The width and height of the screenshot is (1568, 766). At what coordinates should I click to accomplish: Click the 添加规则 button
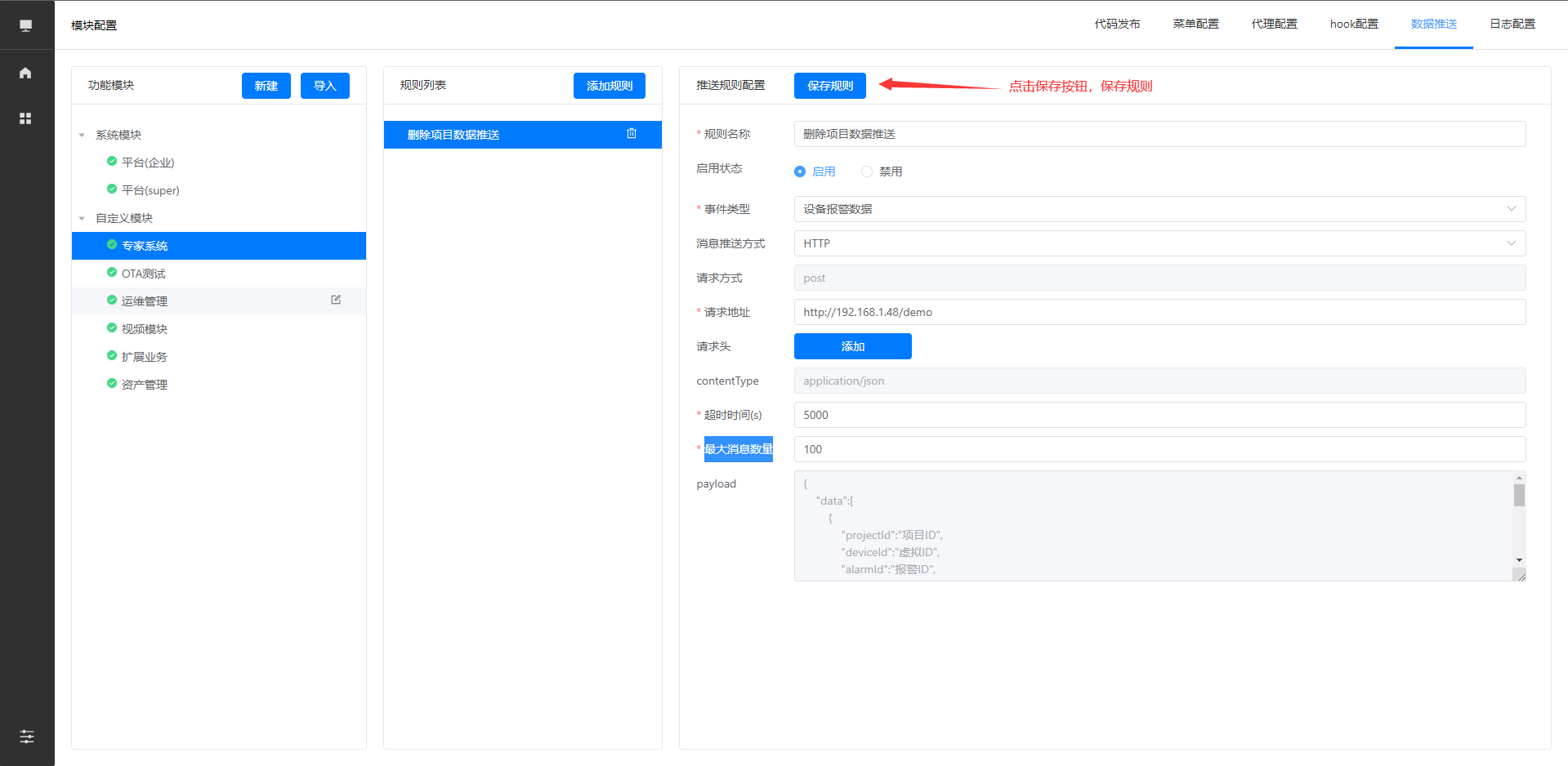(x=609, y=86)
